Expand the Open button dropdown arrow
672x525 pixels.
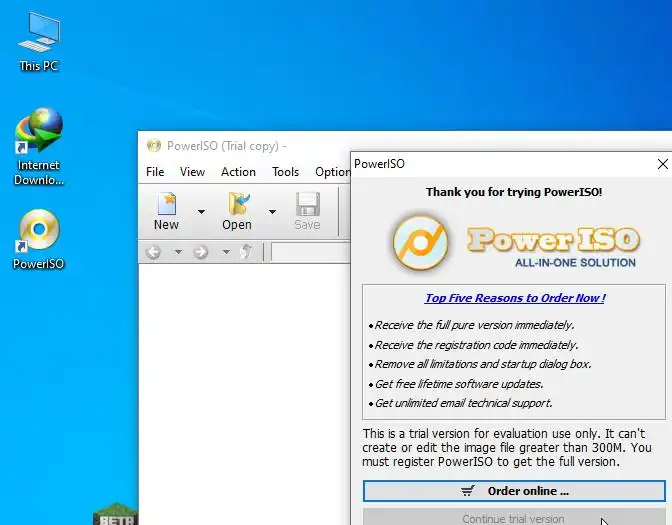coord(272,211)
